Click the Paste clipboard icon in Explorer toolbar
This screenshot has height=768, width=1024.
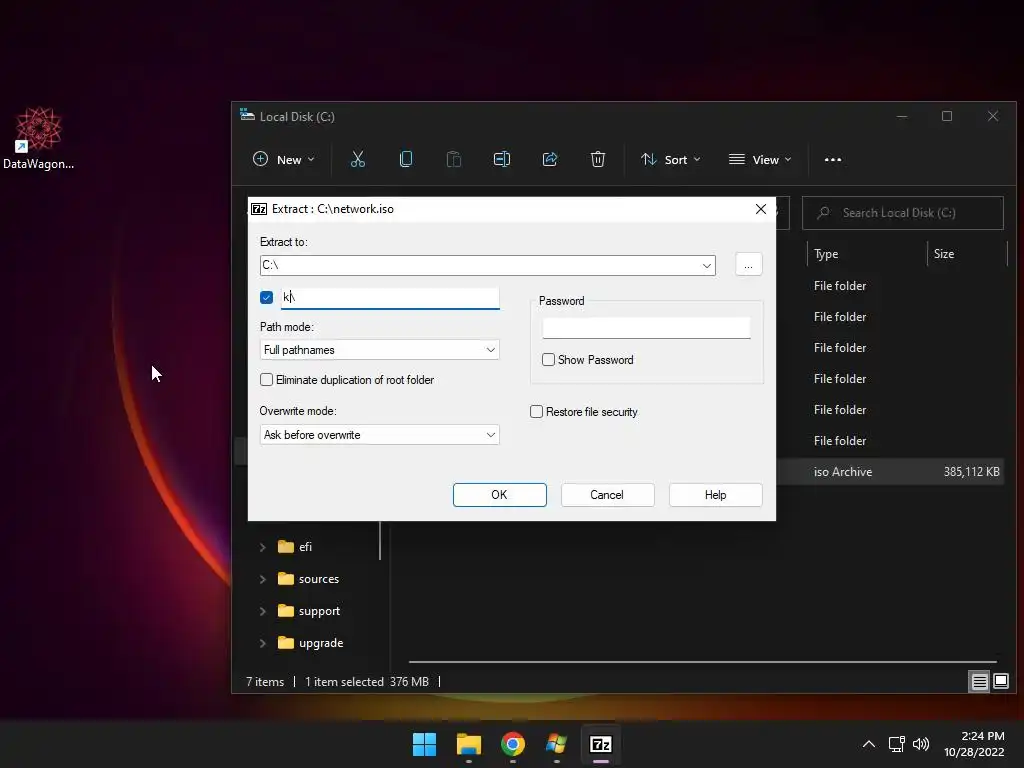click(x=454, y=159)
